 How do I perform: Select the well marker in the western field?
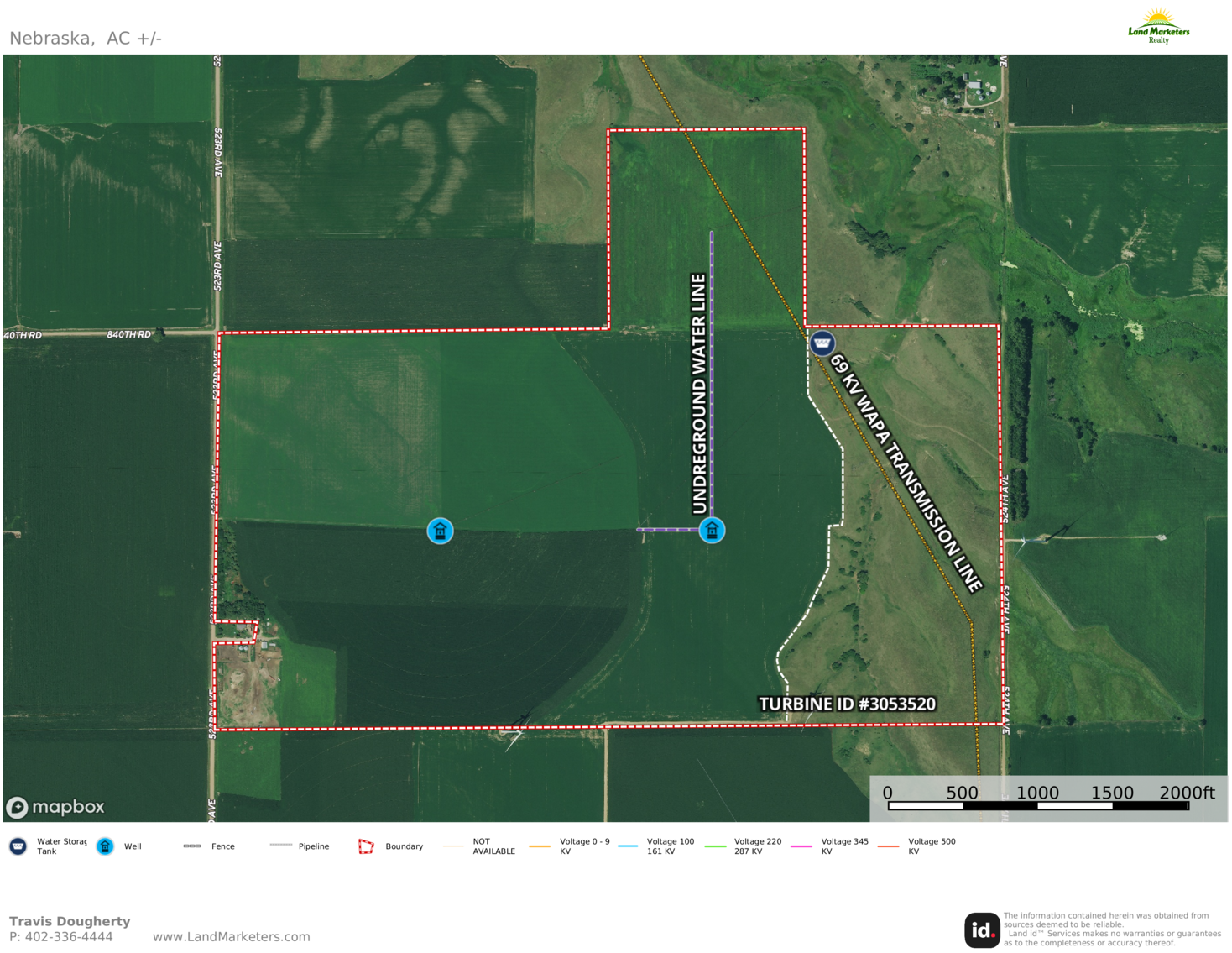[x=440, y=531]
